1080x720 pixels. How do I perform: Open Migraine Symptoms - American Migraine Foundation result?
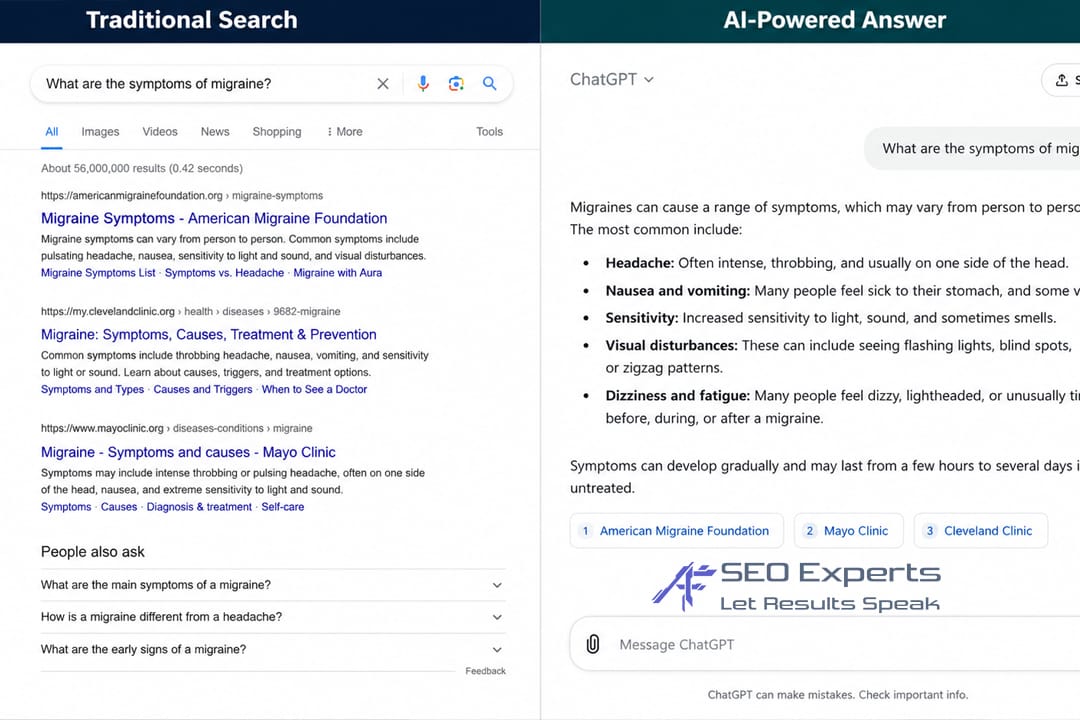(x=214, y=218)
